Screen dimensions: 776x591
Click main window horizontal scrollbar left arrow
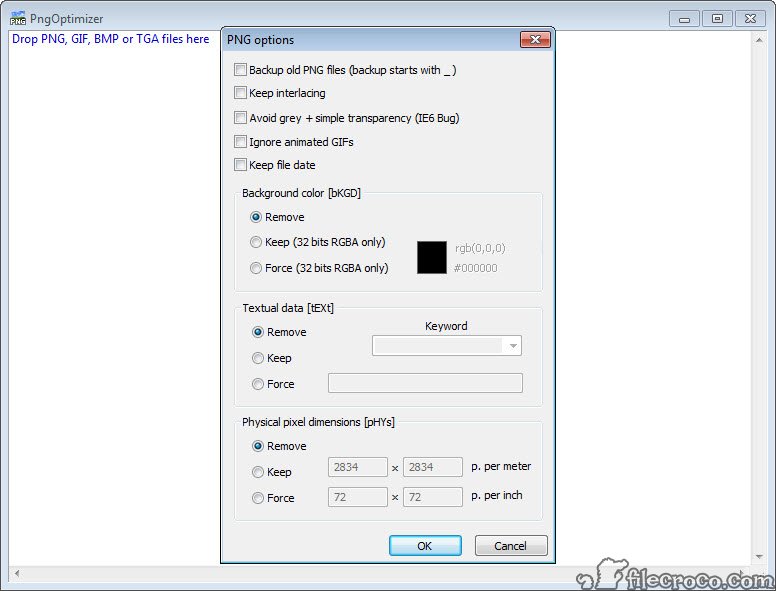tap(17, 574)
